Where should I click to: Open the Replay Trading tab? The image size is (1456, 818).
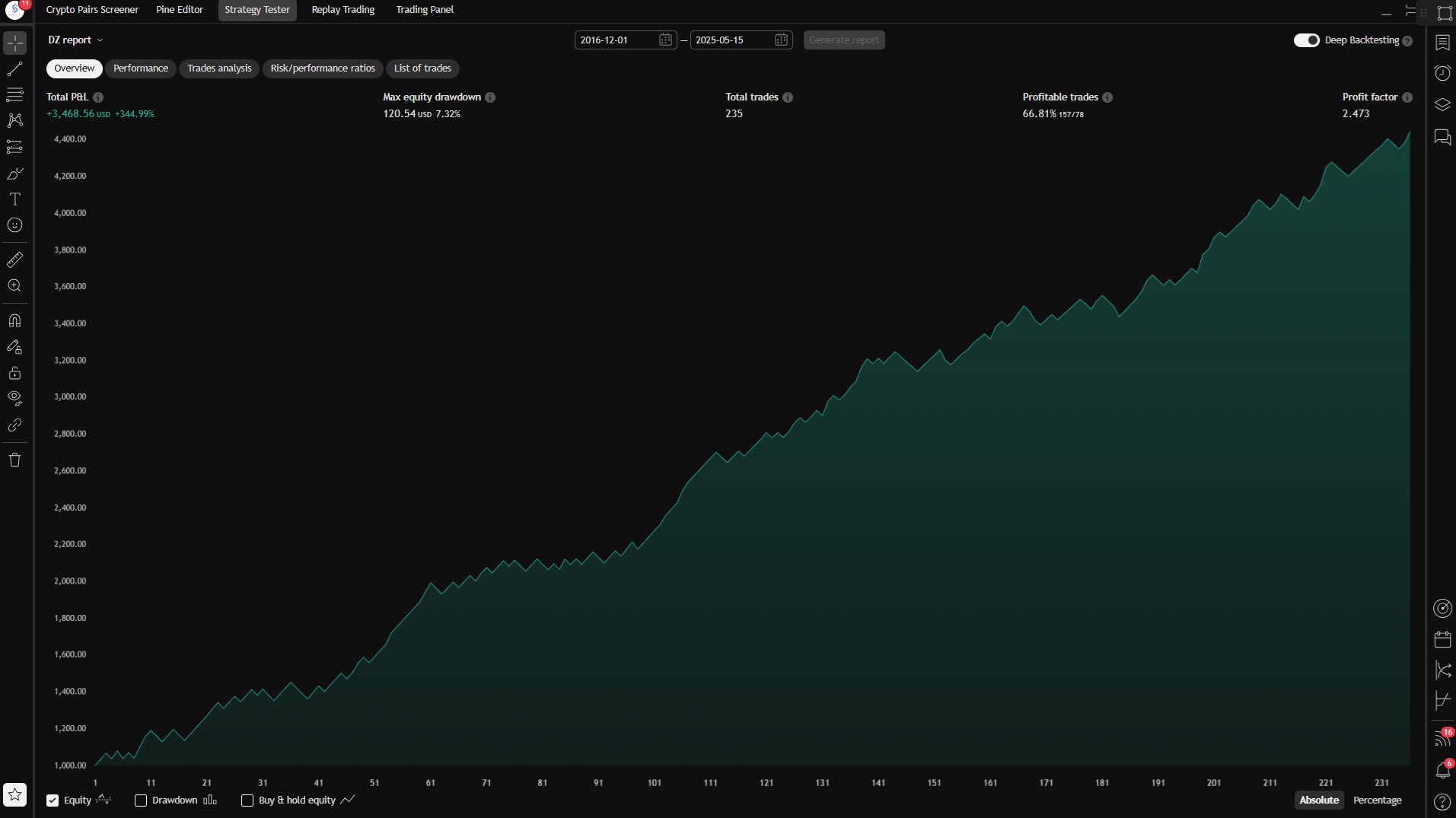pyautogui.click(x=343, y=10)
